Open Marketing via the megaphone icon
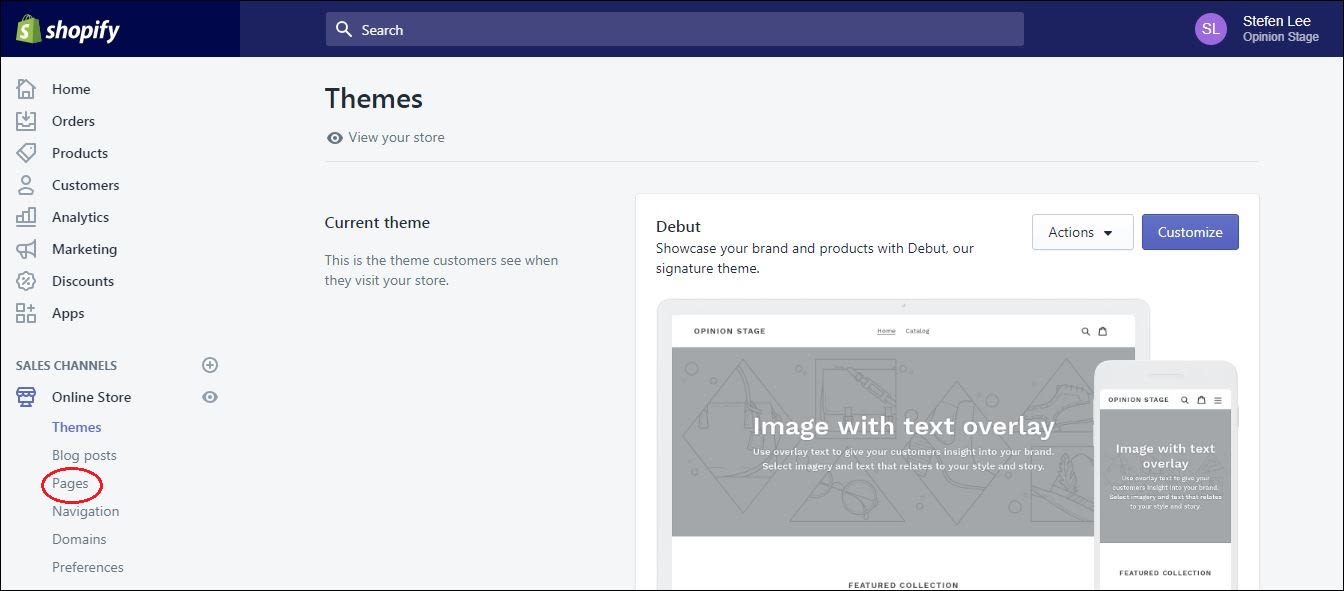Screen dimensions: 1344x591 [26, 249]
